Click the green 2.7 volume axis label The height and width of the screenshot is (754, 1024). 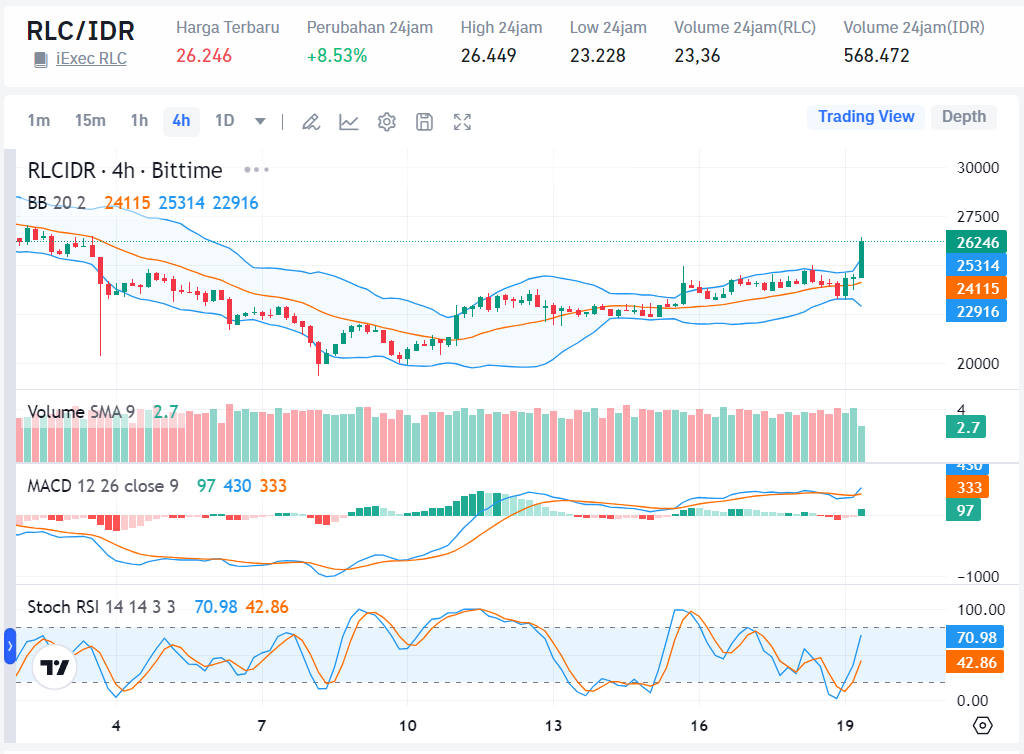966,428
